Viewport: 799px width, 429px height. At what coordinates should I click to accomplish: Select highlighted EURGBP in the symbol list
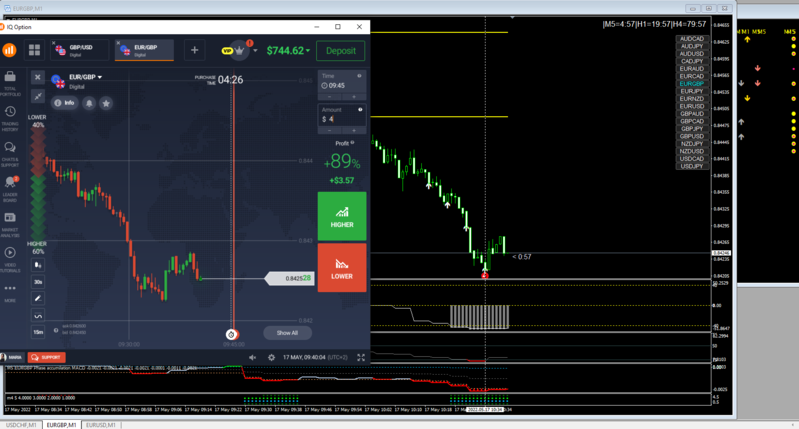(x=691, y=84)
